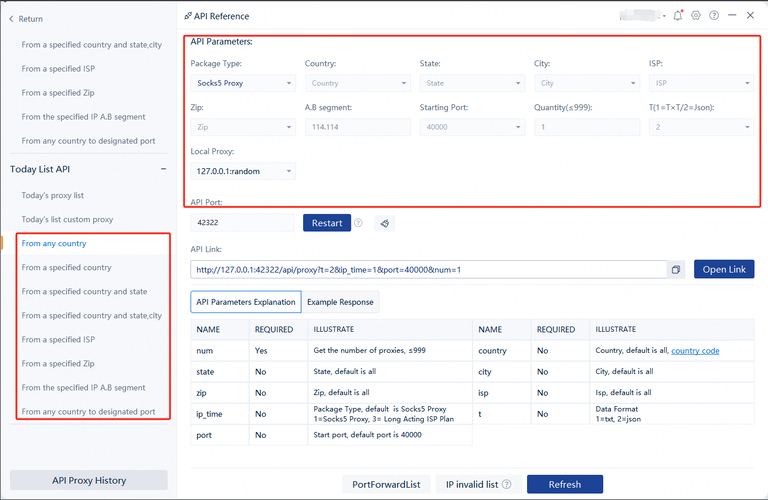The width and height of the screenshot is (768, 500).
Task: Switch to the Example Response tab
Action: click(x=340, y=301)
